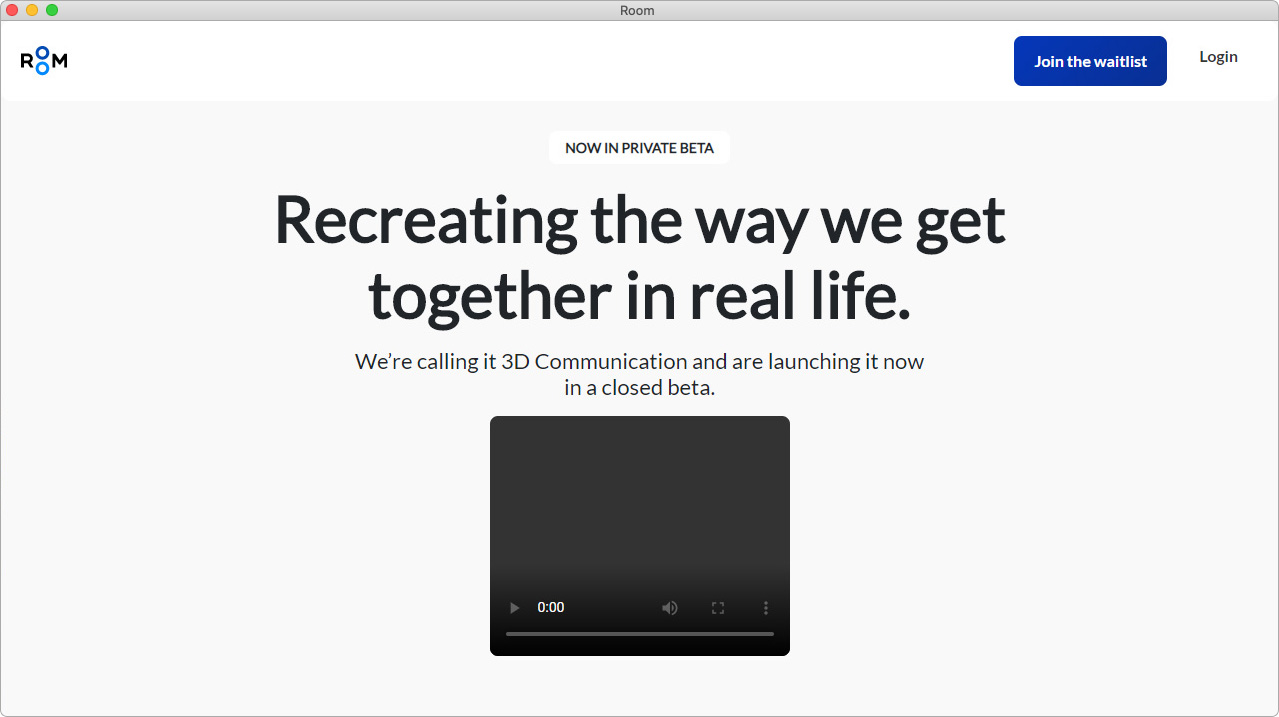Click the headline text about getting together
Viewport: 1279px width, 717px height.
pyautogui.click(x=639, y=257)
